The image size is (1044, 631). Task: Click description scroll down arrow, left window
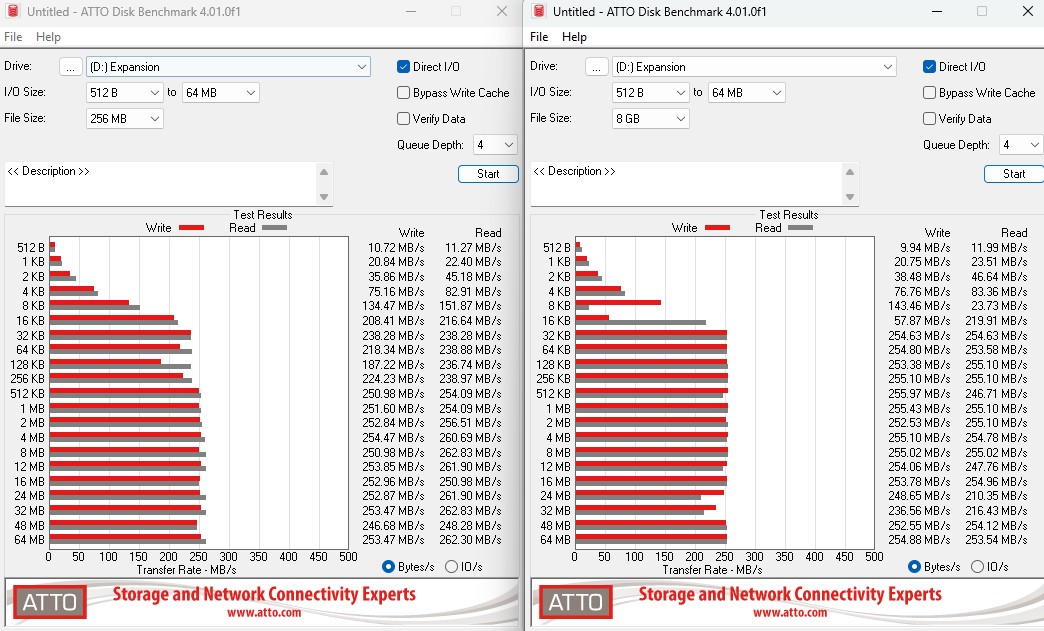coord(324,197)
